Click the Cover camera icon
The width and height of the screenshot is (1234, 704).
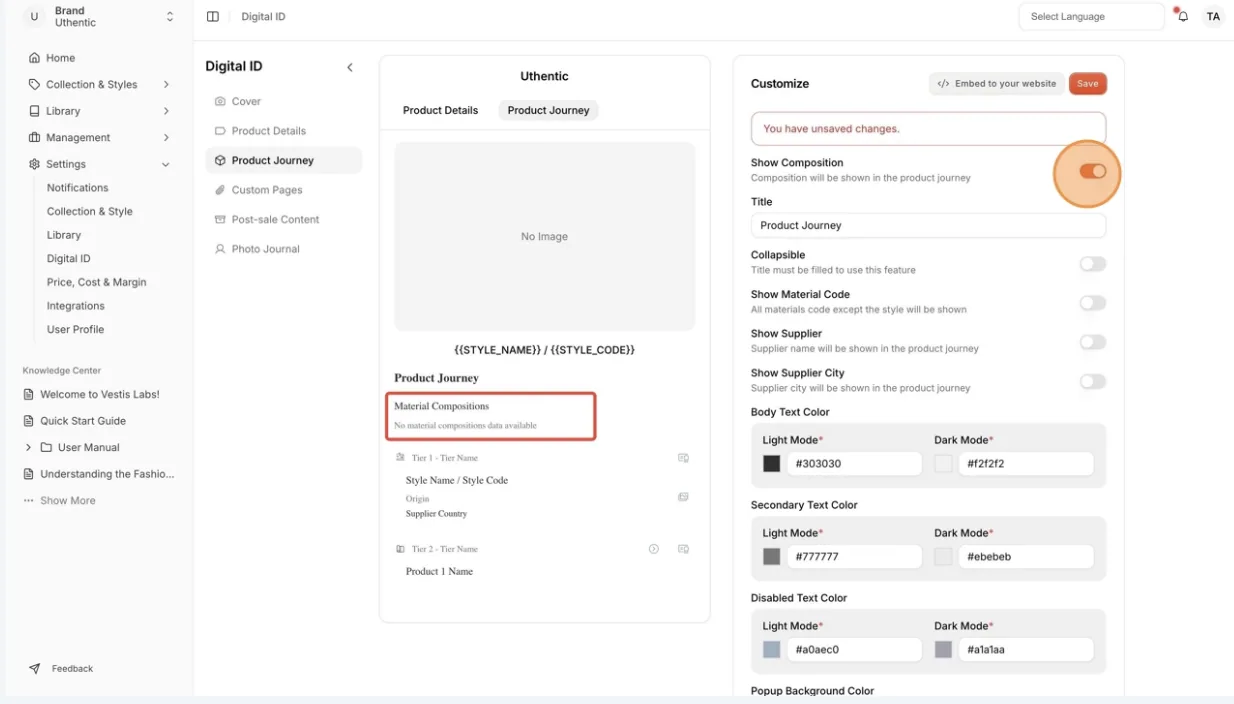click(220, 101)
